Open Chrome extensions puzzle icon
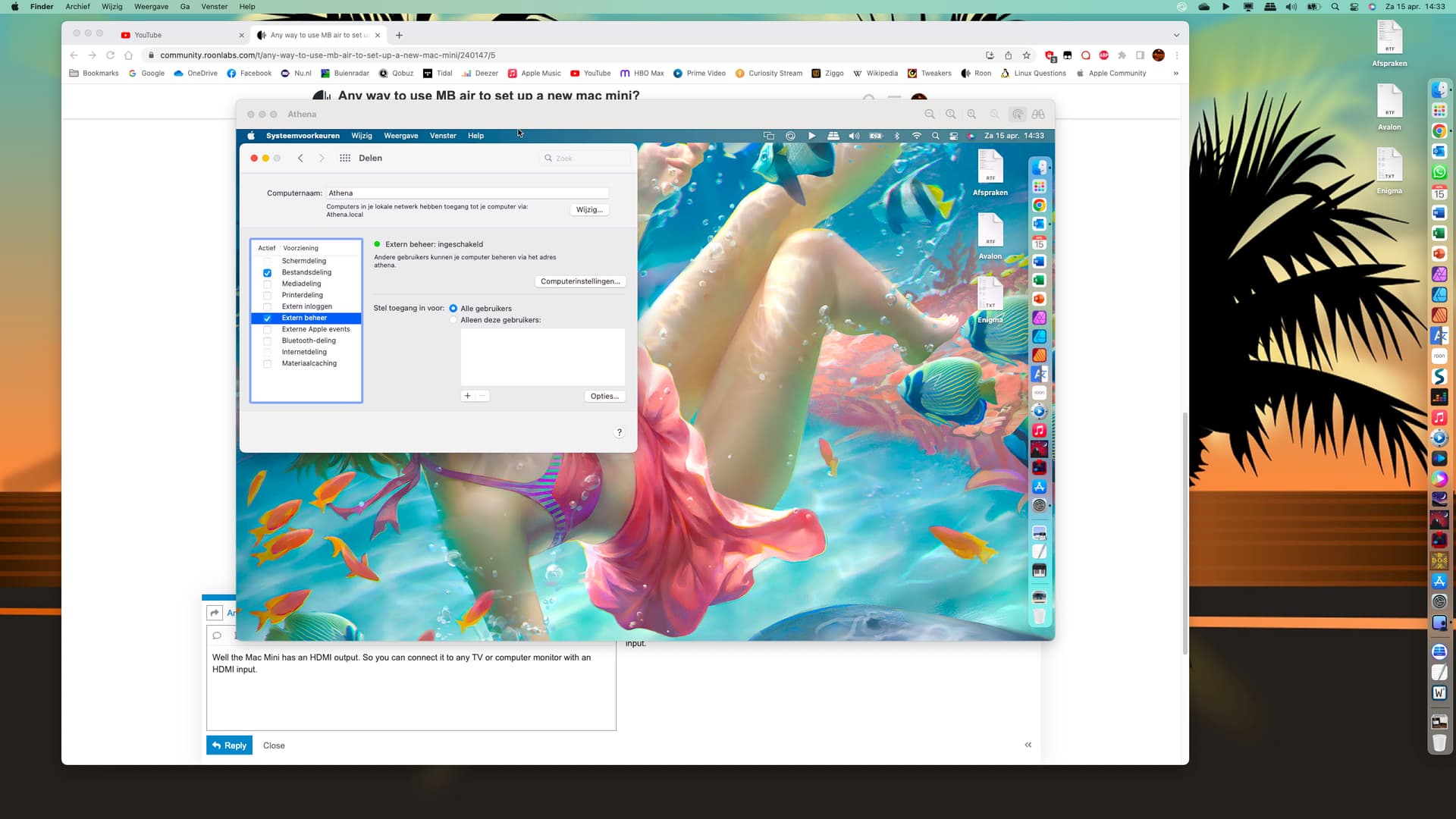1456x819 pixels. point(1122,55)
